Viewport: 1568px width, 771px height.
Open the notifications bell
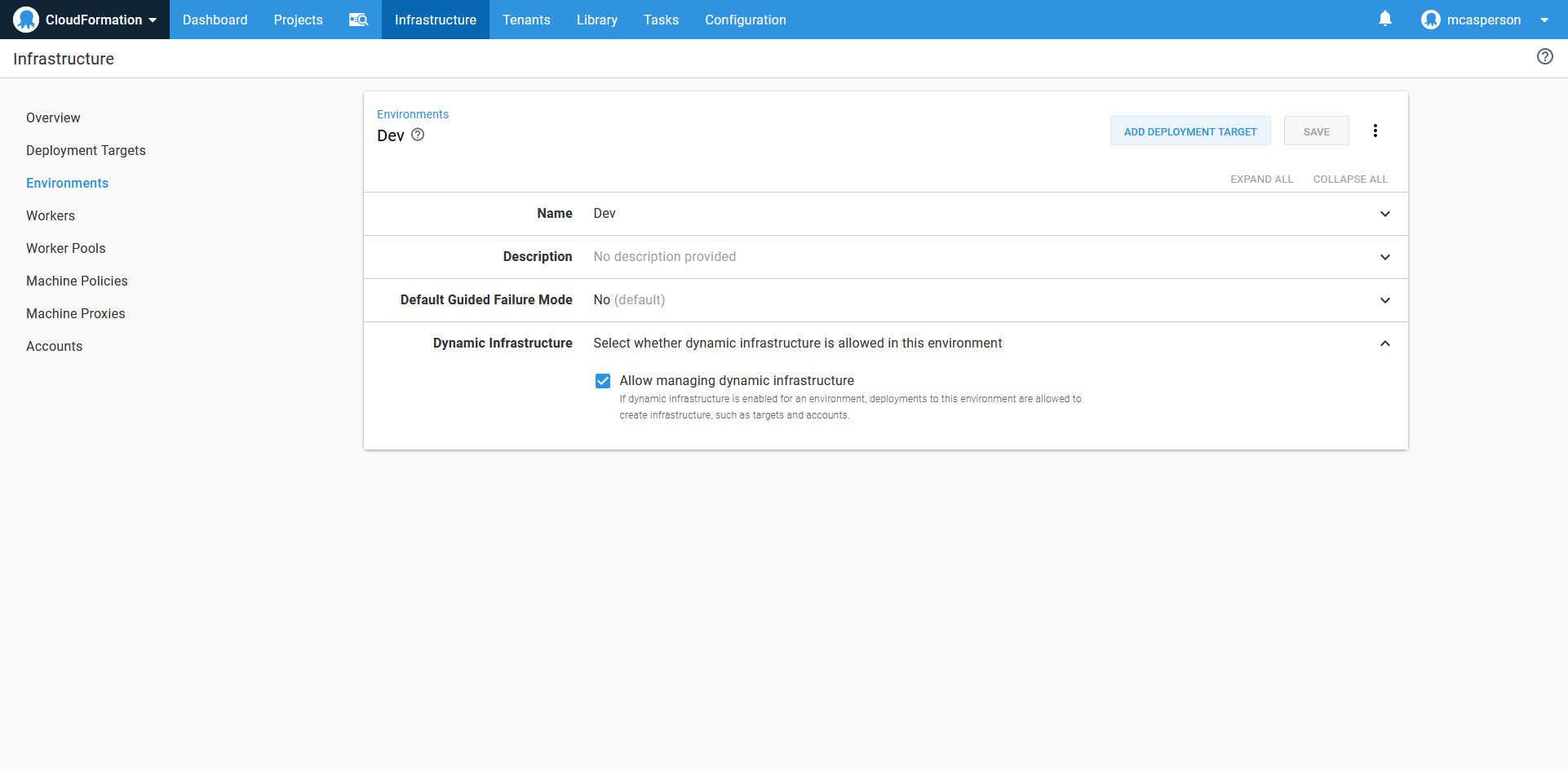click(x=1384, y=19)
